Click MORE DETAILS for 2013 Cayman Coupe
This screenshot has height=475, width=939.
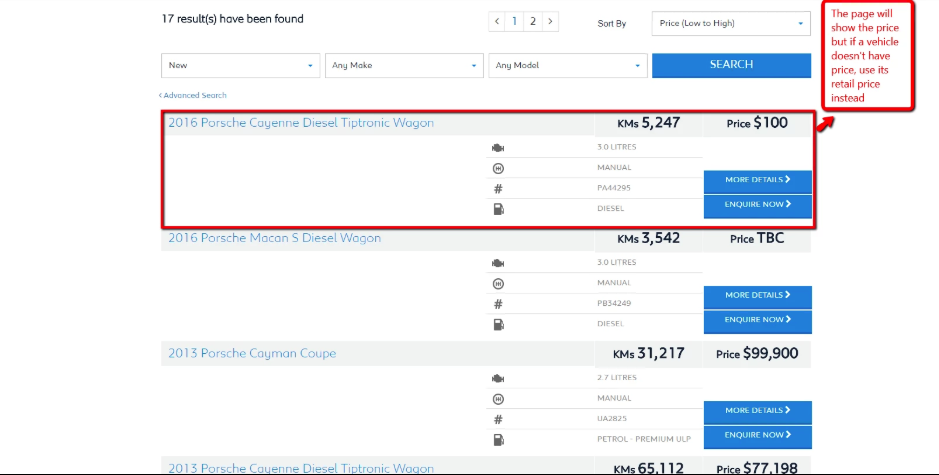click(x=758, y=413)
